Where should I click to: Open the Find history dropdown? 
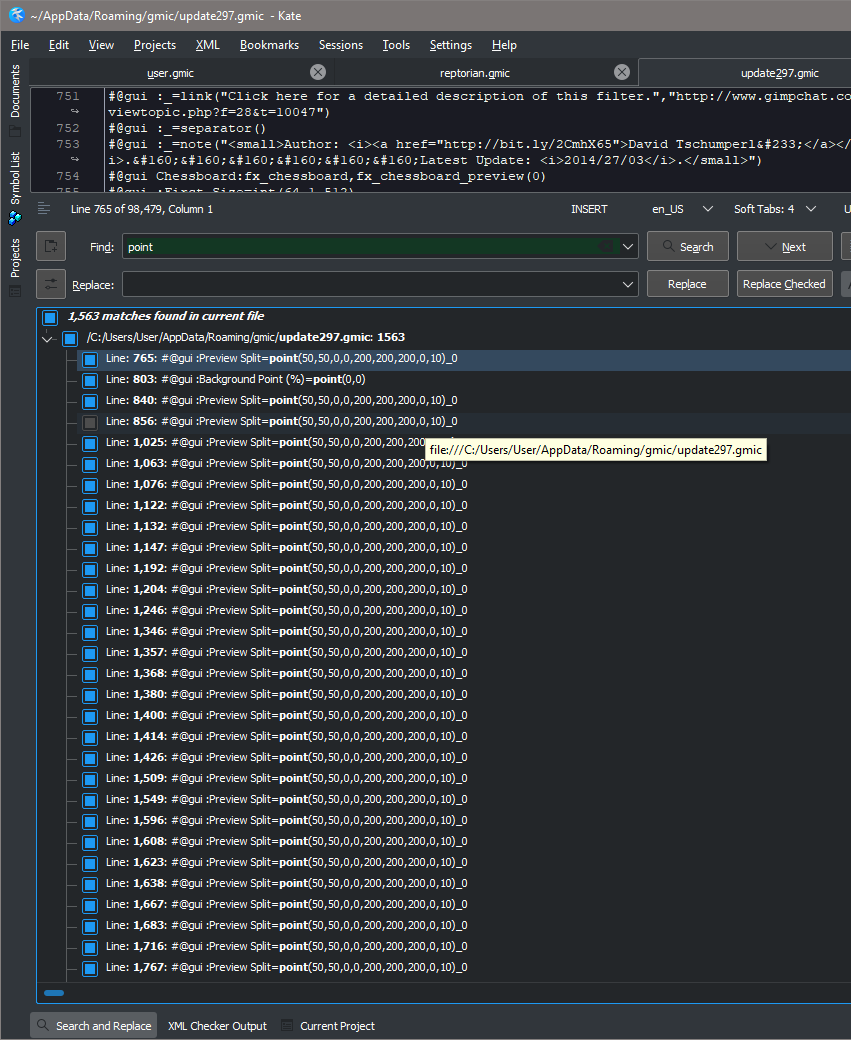coord(628,247)
